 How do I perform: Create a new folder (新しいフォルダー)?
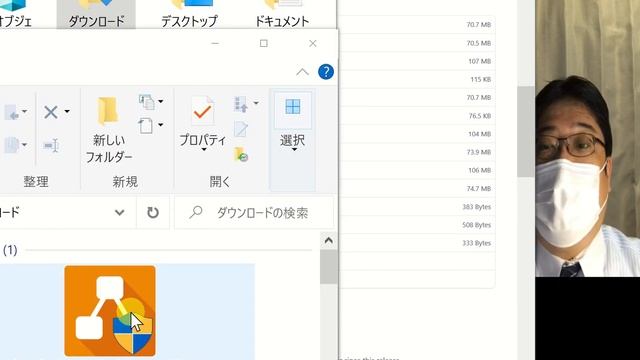pyautogui.click(x=109, y=130)
